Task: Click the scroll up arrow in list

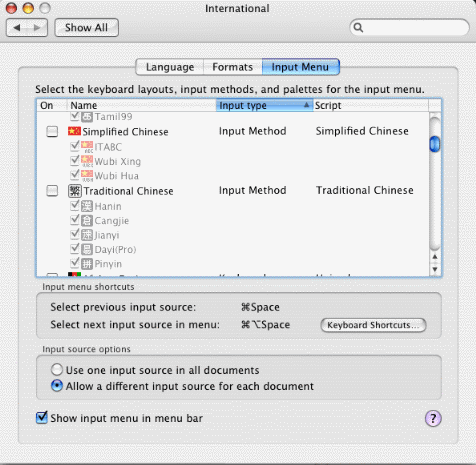Action: coord(435,257)
